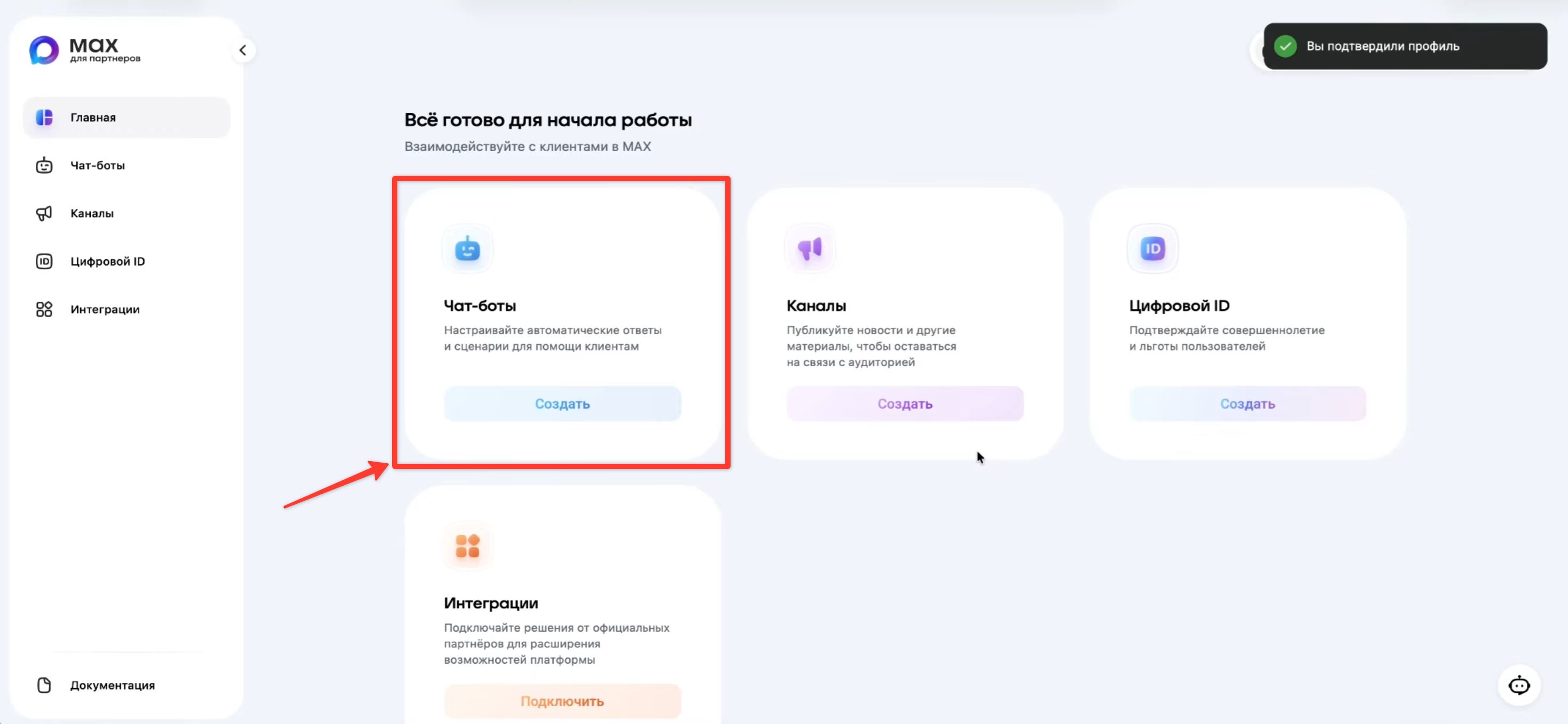The width and height of the screenshot is (1568, 724).
Task: Open Чат-боты in the sidebar
Action: [x=127, y=165]
